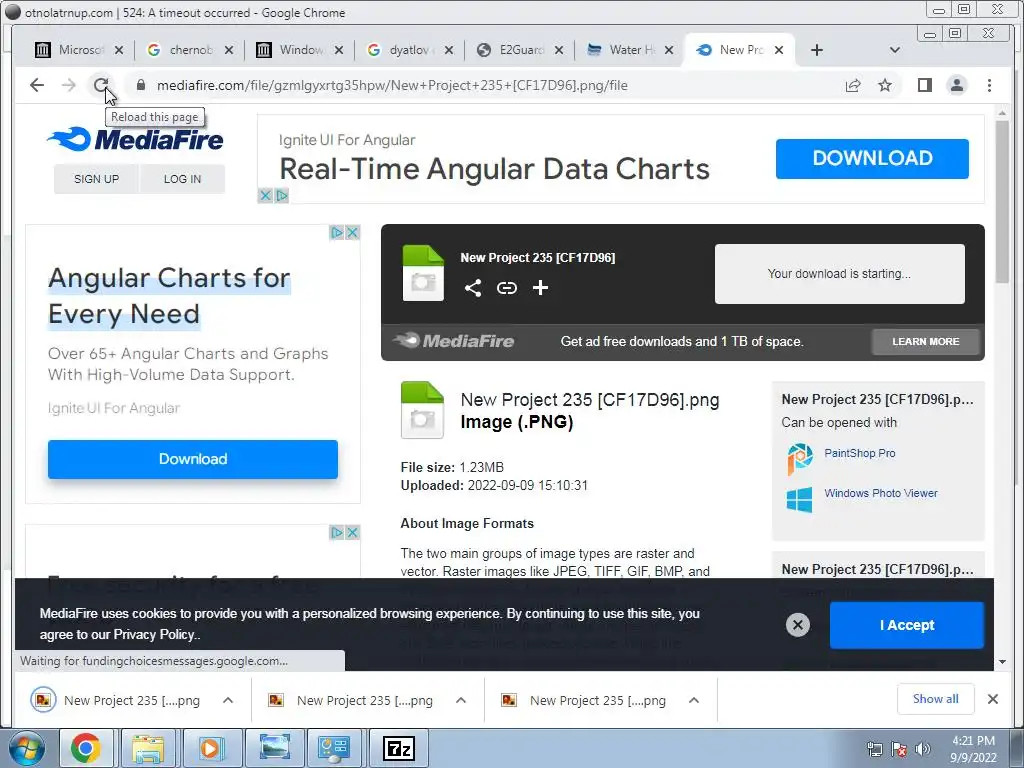Click the large DOWNLOAD ad button
The width and height of the screenshot is (1024, 768).
872,158
